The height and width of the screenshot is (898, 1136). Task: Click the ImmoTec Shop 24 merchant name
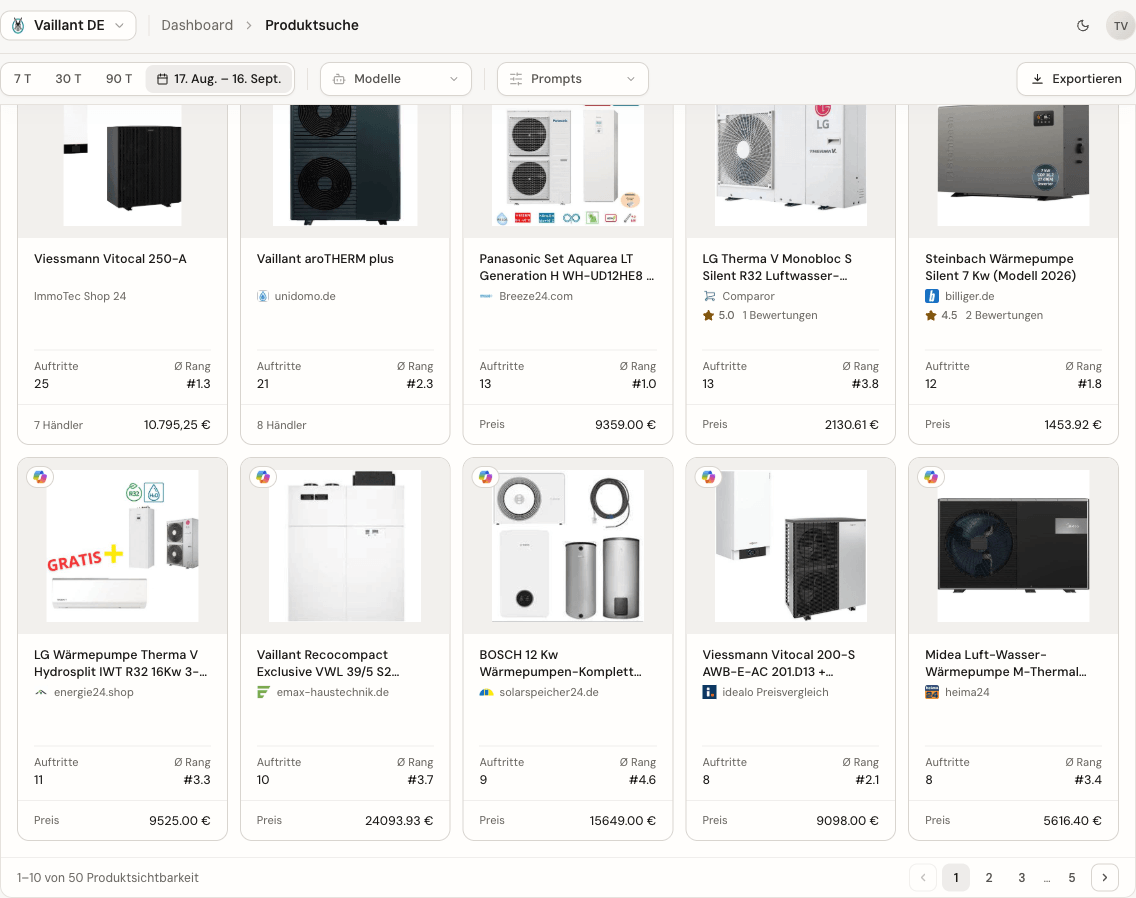coord(80,296)
